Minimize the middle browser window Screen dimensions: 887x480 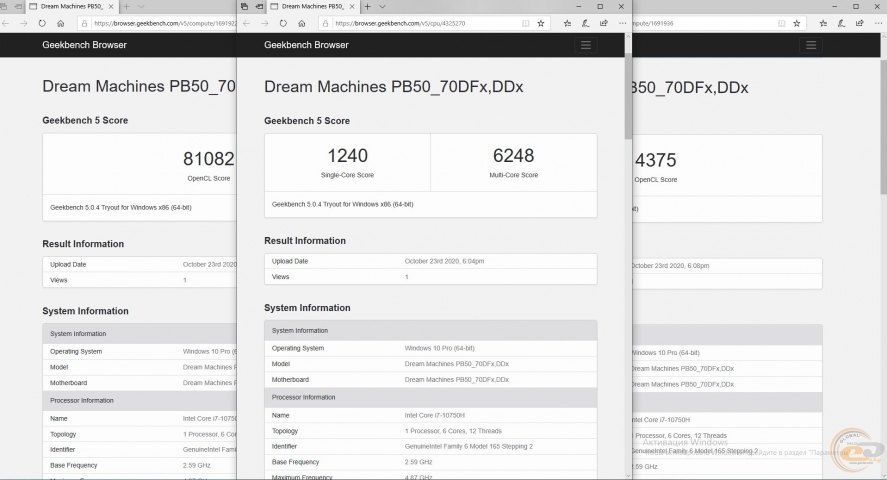579,7
